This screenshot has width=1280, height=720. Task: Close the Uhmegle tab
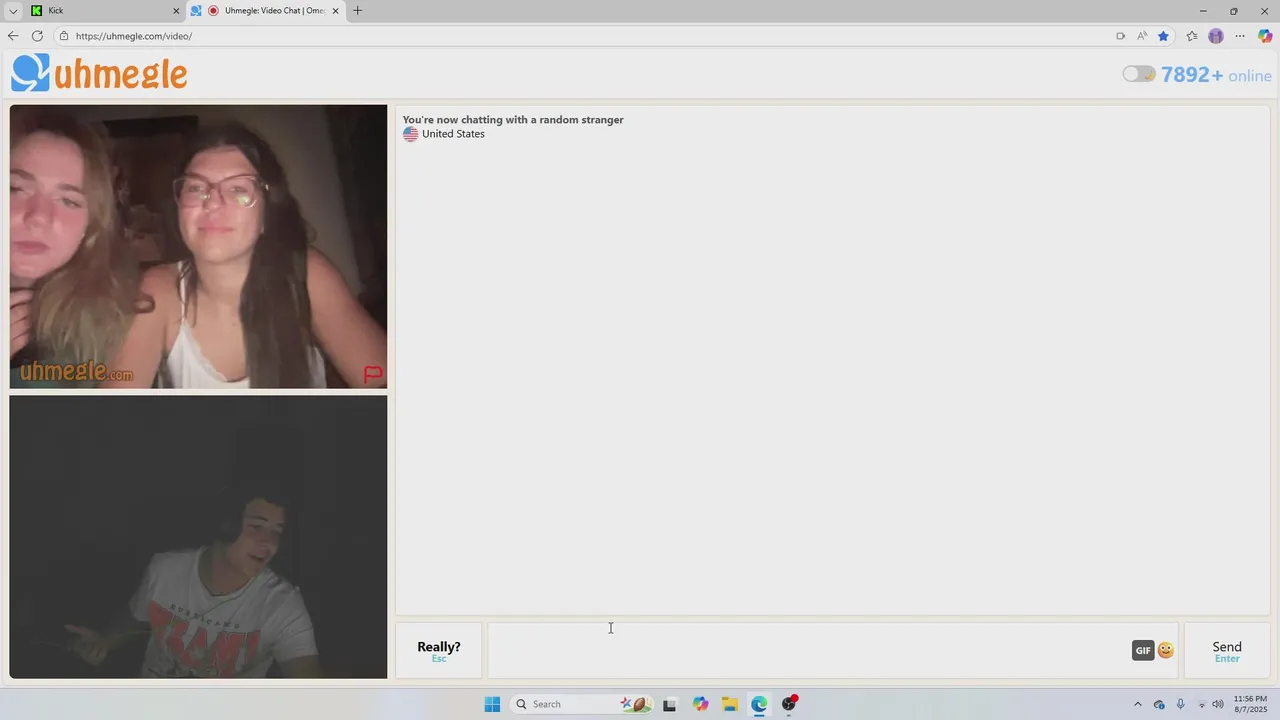[335, 11]
